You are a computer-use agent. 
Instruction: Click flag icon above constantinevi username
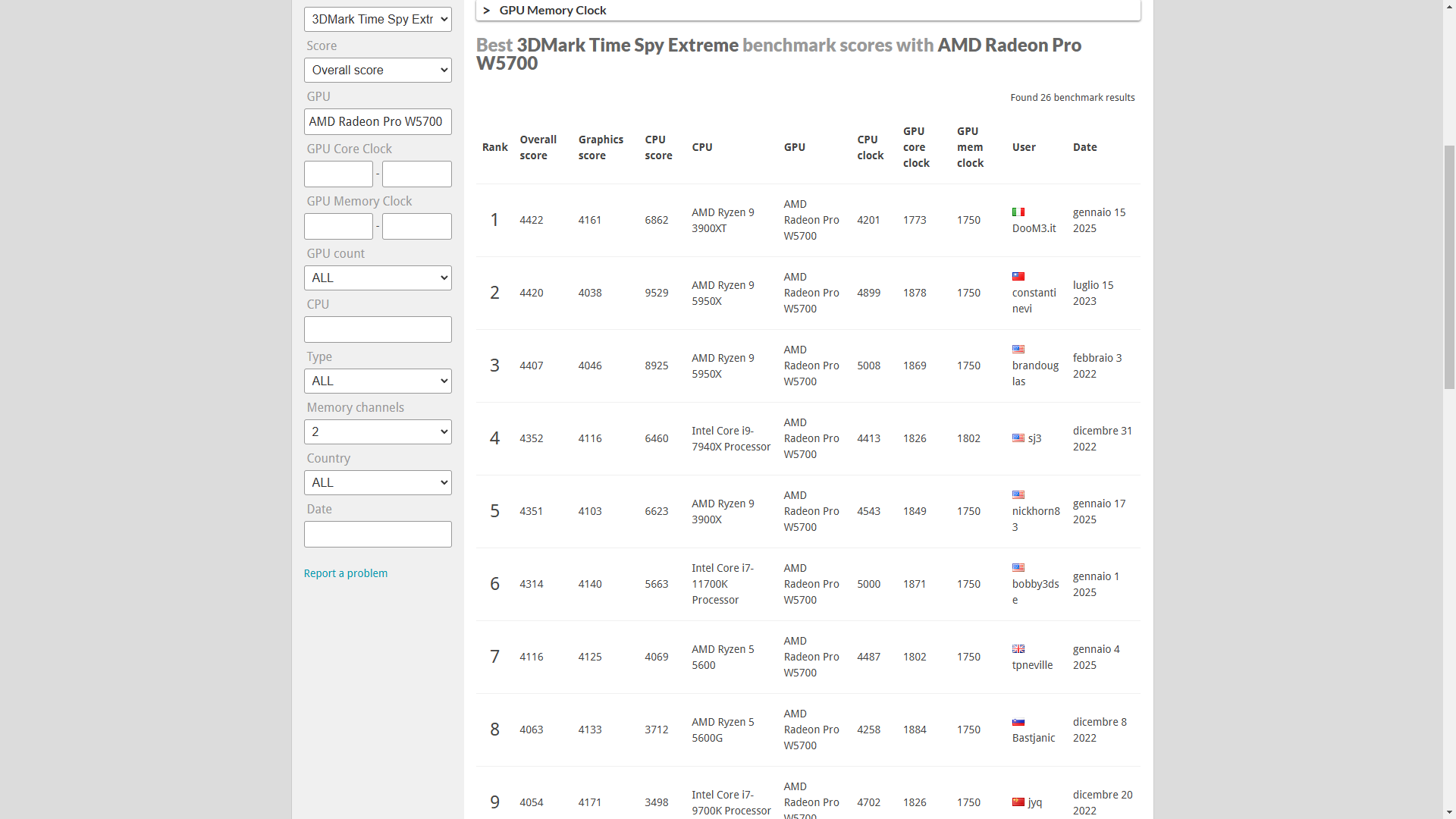tap(1018, 277)
